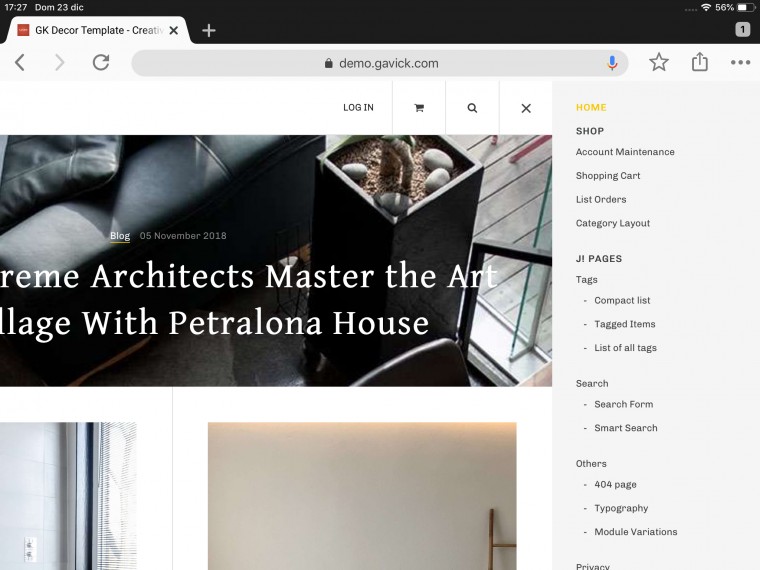Open the shopping cart icon

coord(419,108)
